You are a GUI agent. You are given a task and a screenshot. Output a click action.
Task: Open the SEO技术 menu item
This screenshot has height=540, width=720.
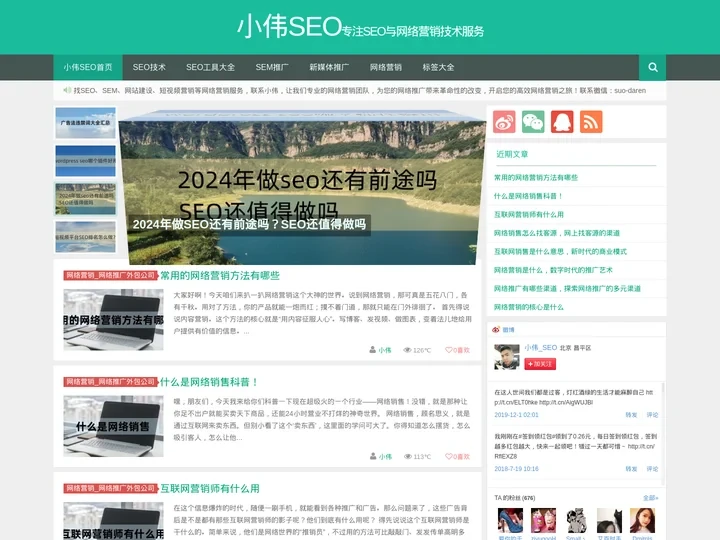149,68
